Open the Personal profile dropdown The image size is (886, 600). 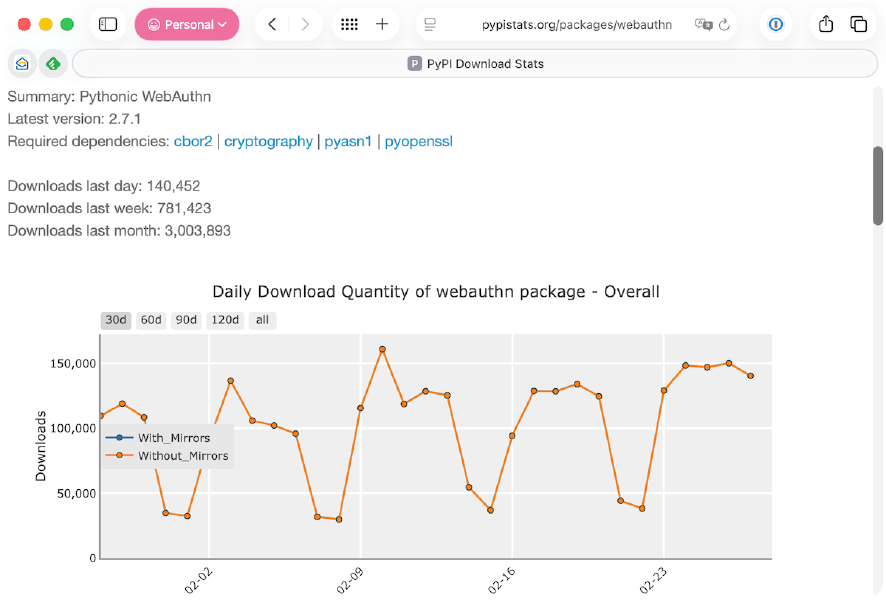(x=187, y=24)
